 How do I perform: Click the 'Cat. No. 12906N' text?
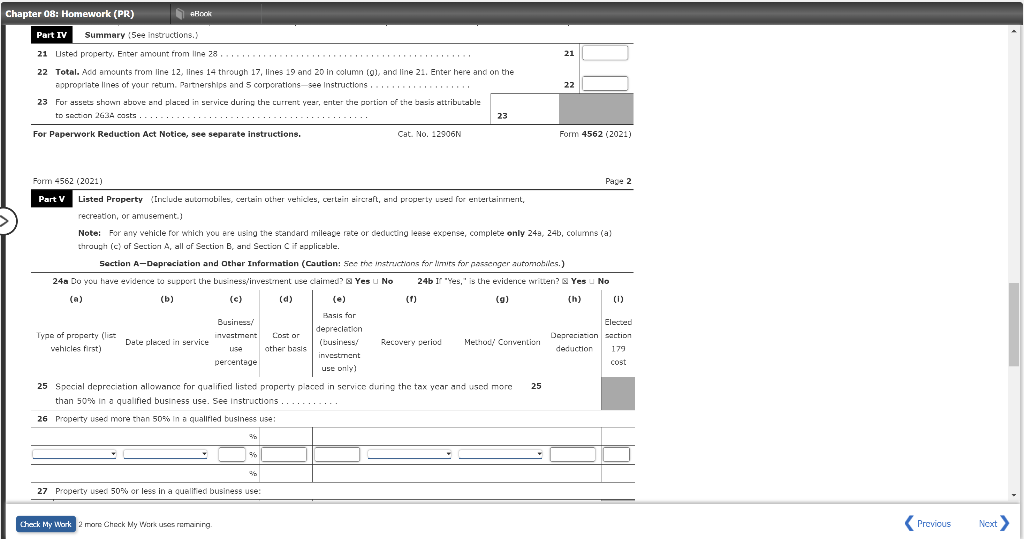429,134
